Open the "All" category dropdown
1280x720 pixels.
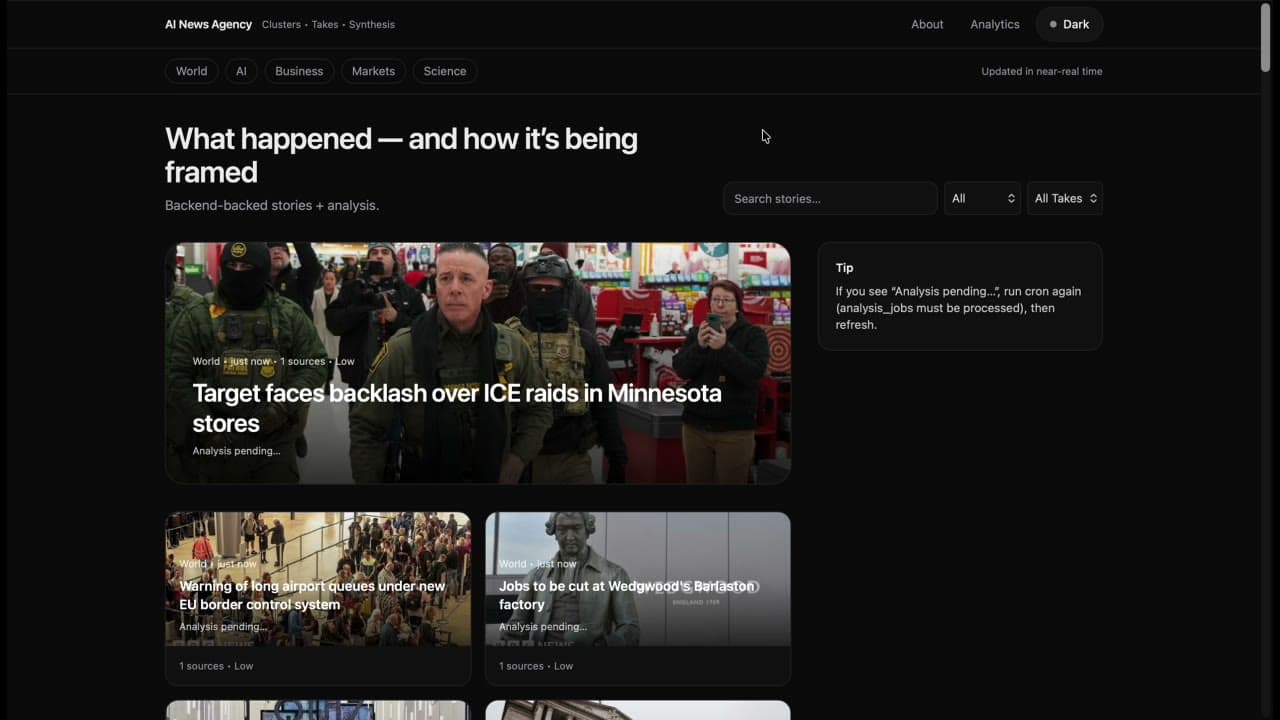coord(981,198)
